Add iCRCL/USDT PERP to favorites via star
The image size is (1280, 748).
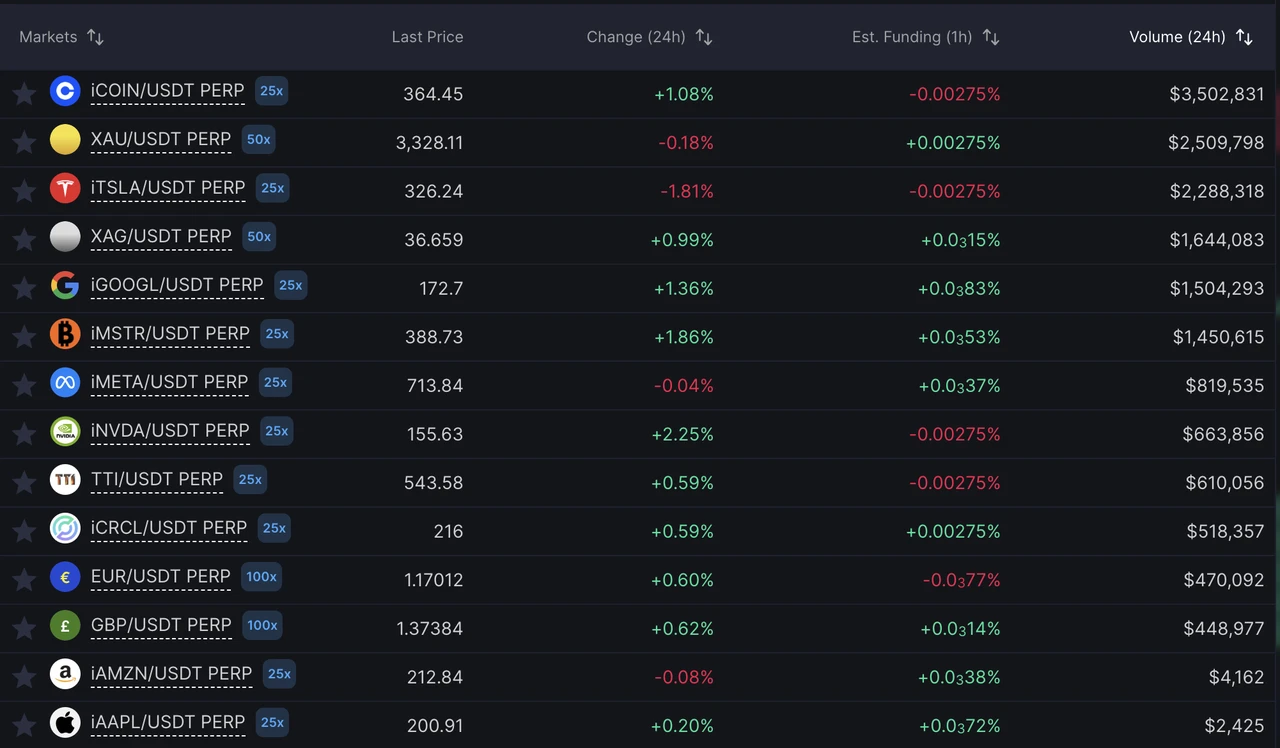click(24, 530)
